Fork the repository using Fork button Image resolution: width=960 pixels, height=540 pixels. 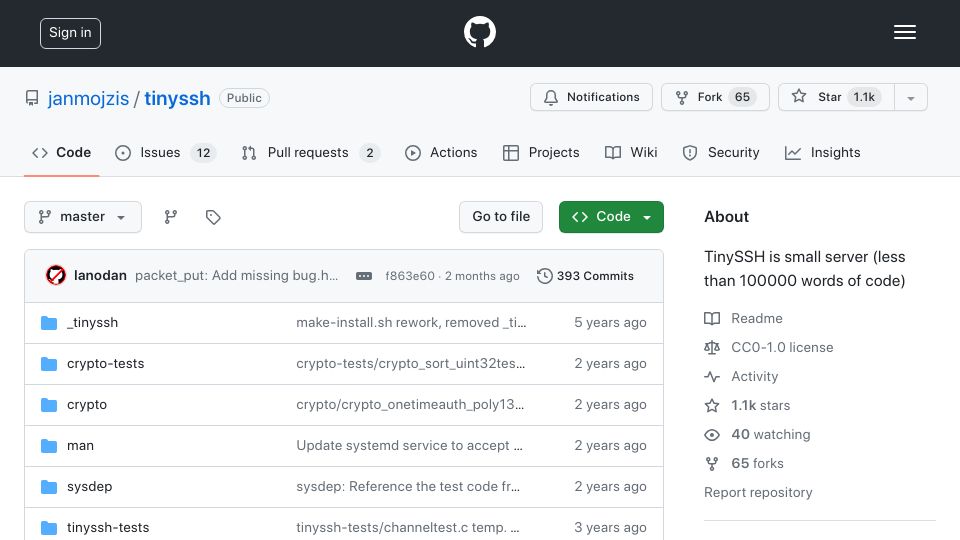[x=715, y=97]
